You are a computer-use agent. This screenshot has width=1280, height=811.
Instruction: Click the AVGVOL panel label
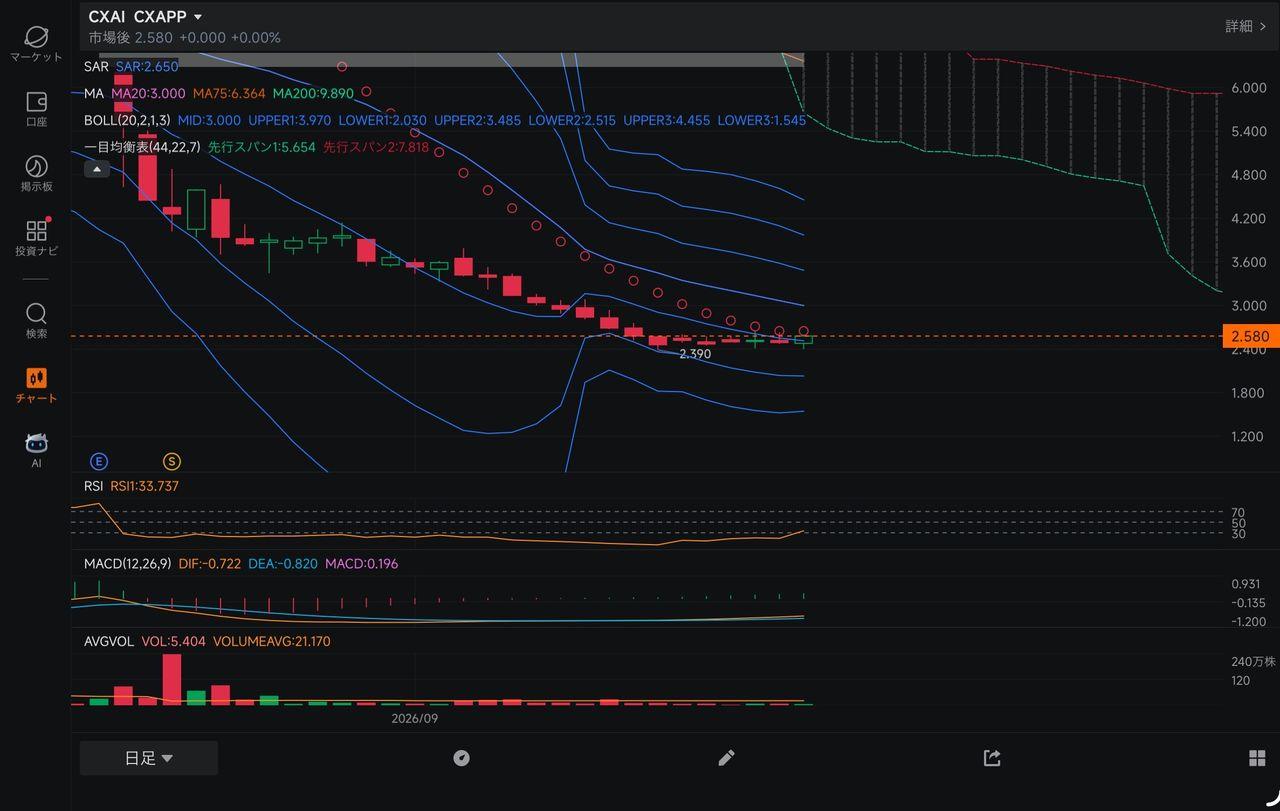tap(109, 641)
